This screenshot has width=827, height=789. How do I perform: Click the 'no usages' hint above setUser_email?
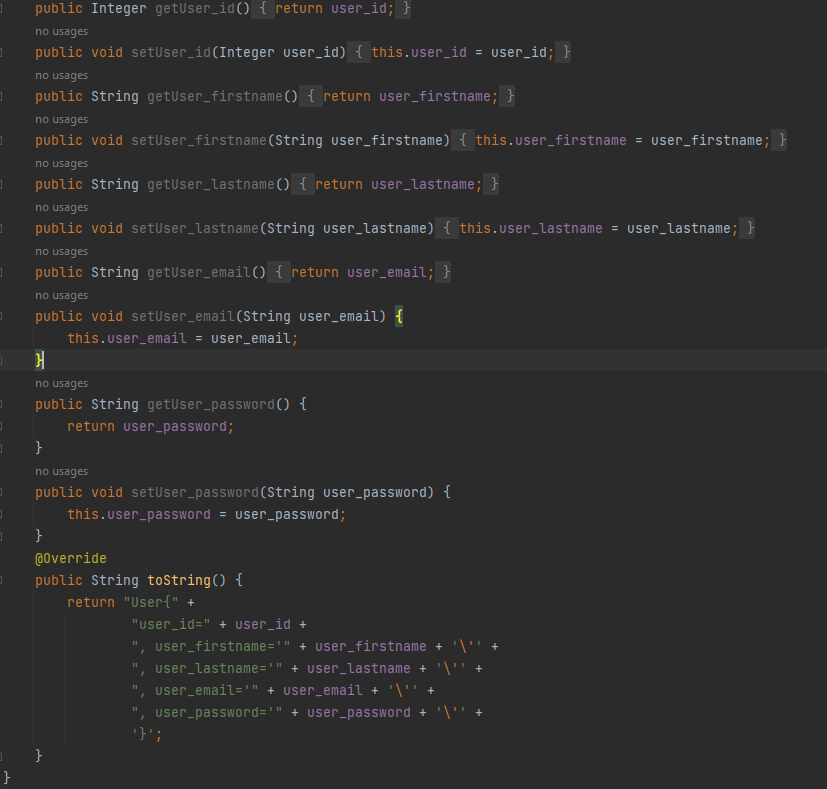pos(61,295)
